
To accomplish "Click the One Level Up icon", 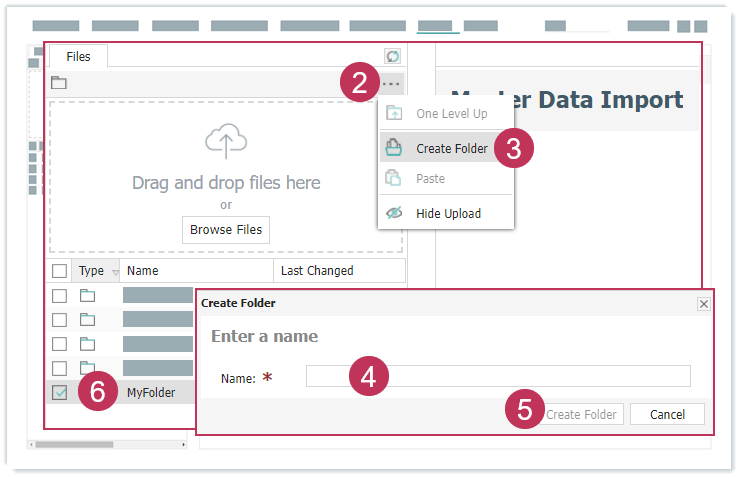I will pyautogui.click(x=394, y=114).
